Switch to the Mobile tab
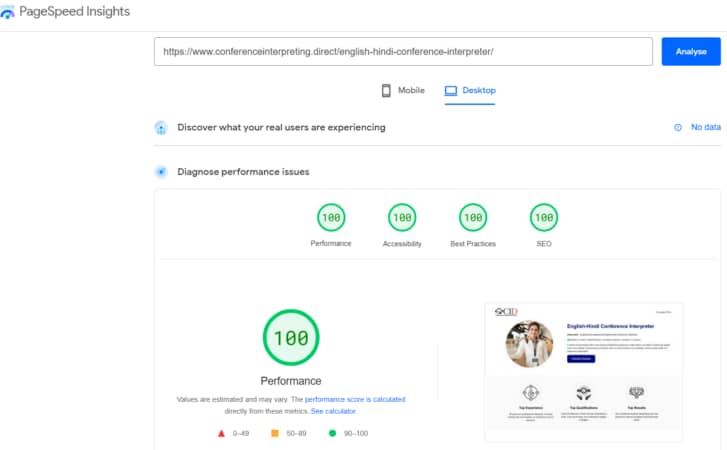Viewport: 727px width, 450px height. tap(402, 90)
